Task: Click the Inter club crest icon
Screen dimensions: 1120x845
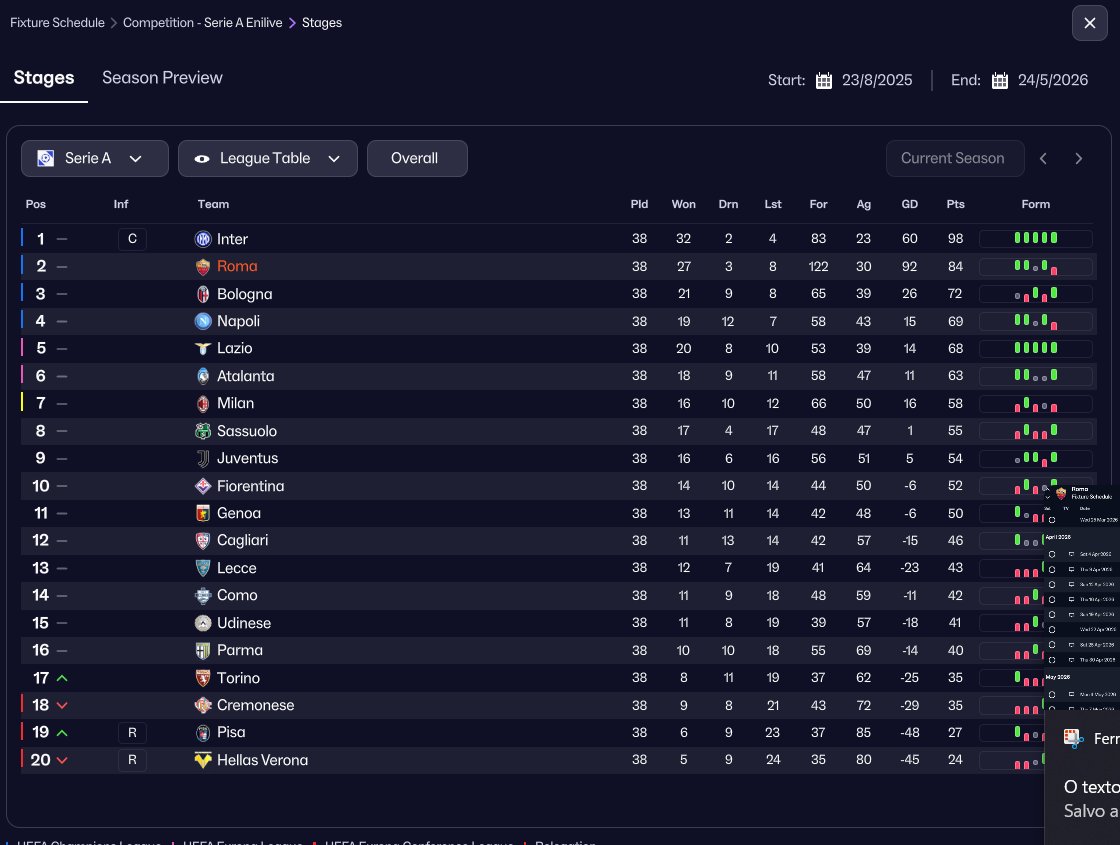Action: (203, 239)
